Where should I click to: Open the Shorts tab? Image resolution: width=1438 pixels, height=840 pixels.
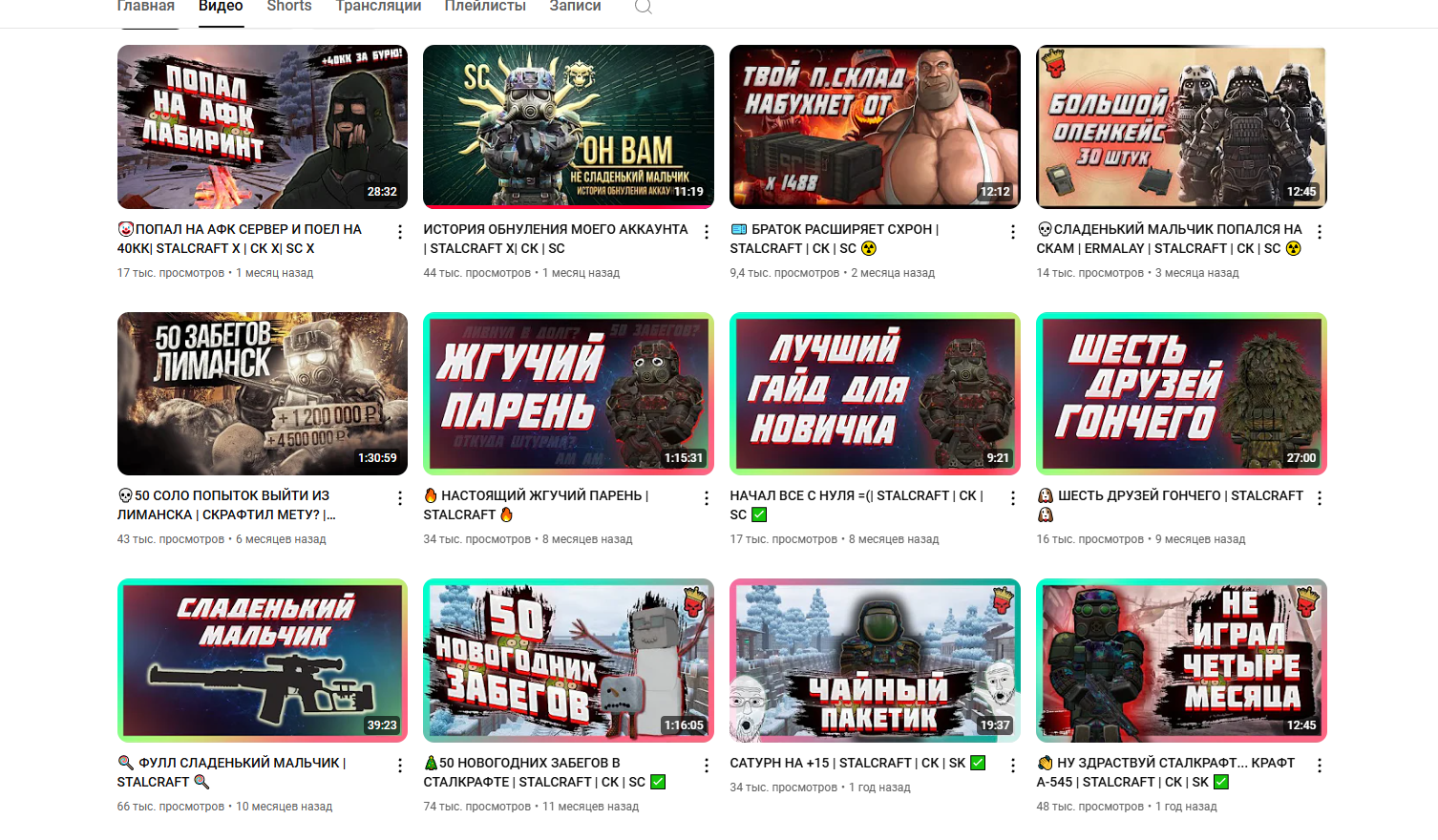pos(289,7)
